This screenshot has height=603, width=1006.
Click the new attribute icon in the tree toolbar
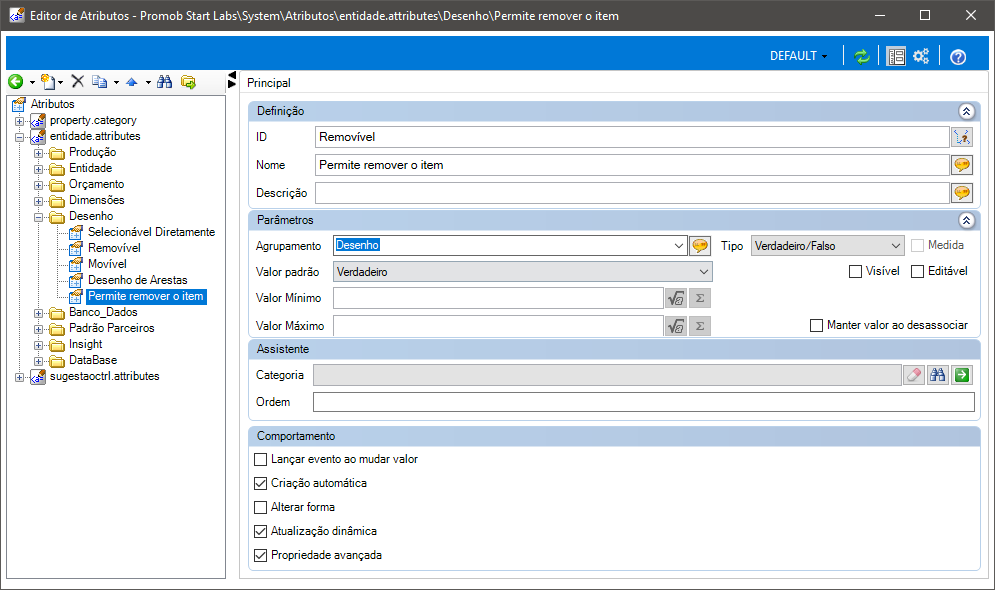click(48, 81)
